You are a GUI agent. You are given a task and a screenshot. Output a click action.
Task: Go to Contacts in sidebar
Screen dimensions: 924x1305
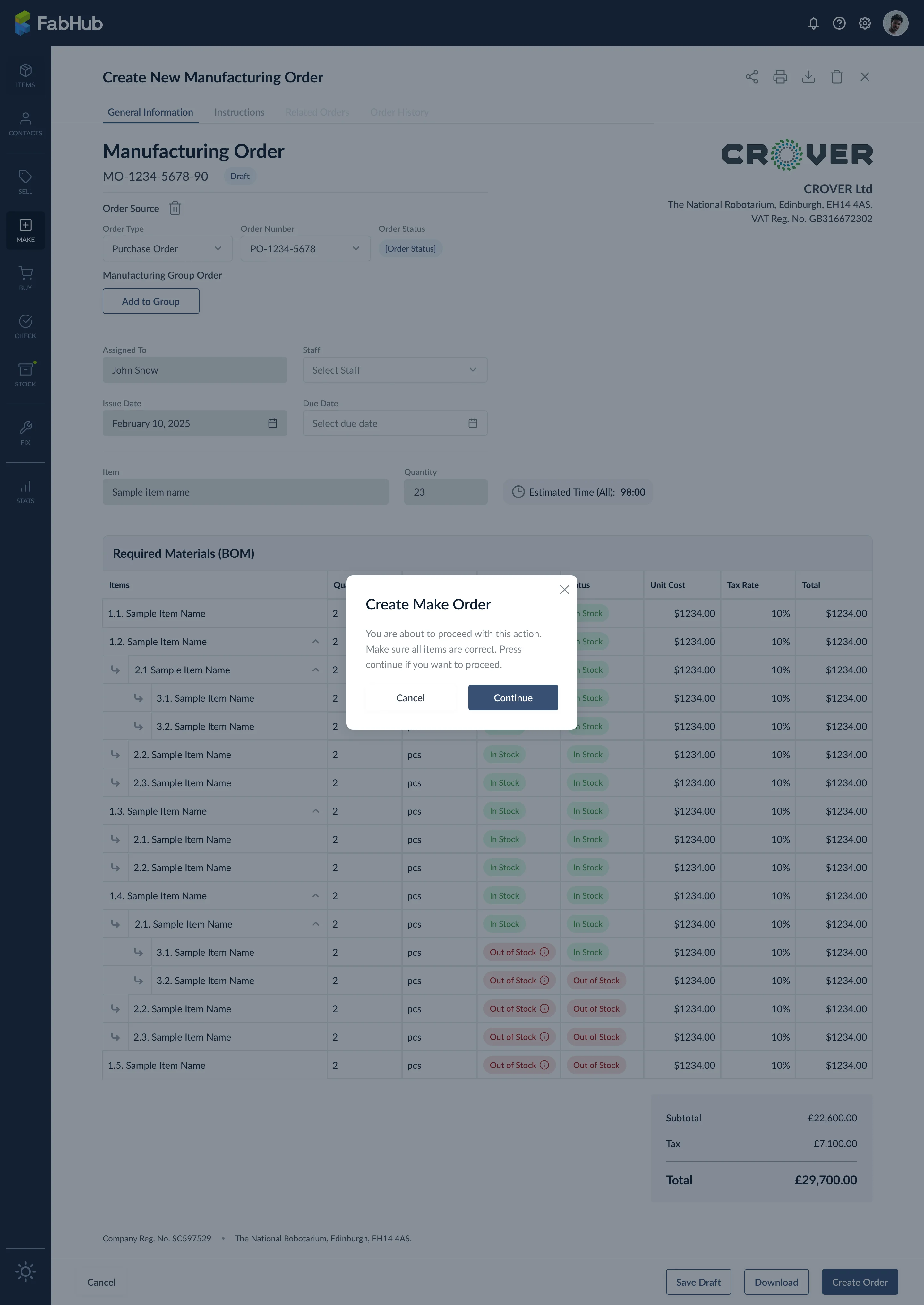(x=26, y=124)
